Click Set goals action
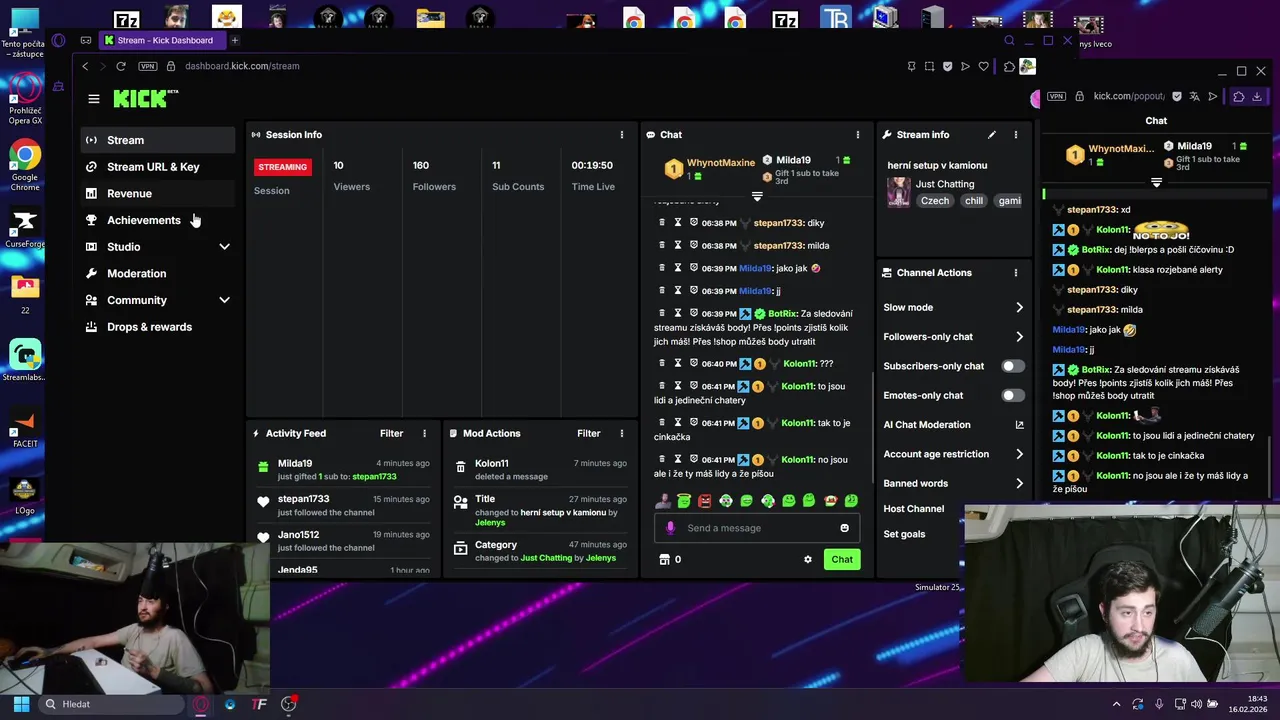The image size is (1280, 720). click(x=904, y=534)
